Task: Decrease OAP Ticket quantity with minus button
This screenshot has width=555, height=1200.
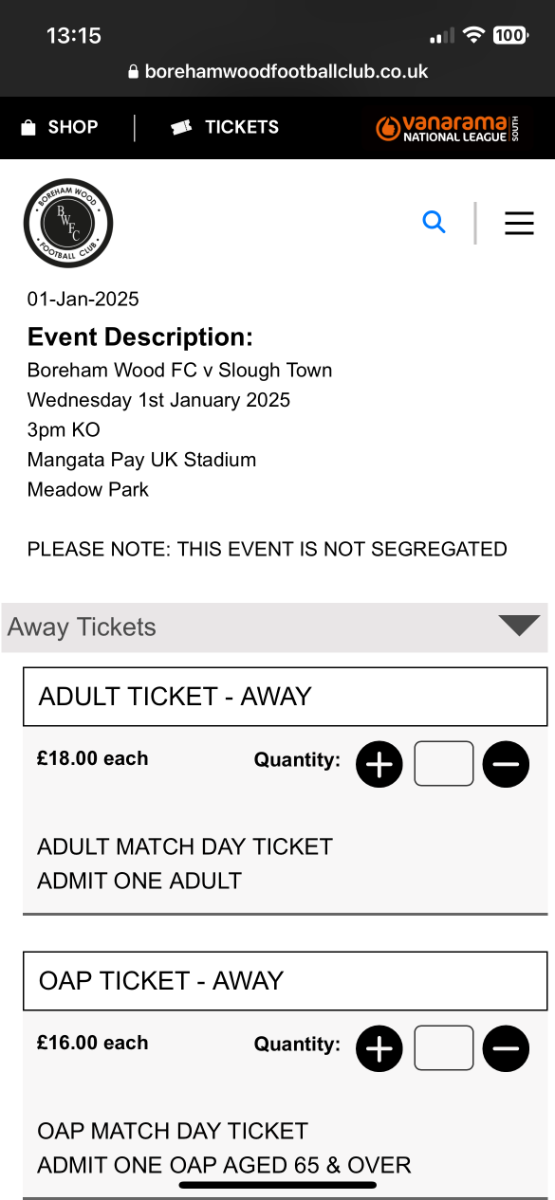Action: tap(506, 1049)
